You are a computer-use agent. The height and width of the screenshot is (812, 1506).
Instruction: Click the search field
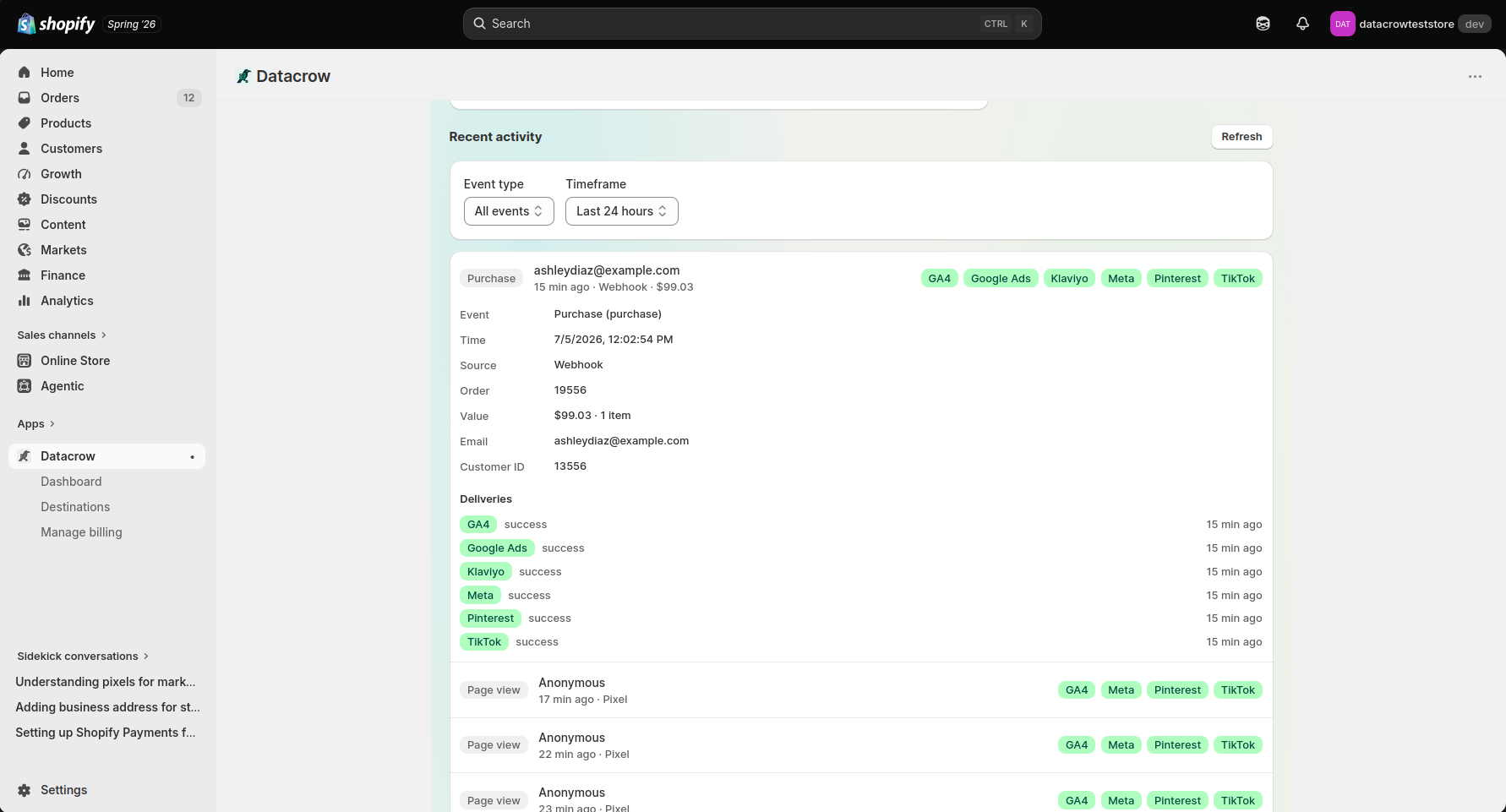752,24
